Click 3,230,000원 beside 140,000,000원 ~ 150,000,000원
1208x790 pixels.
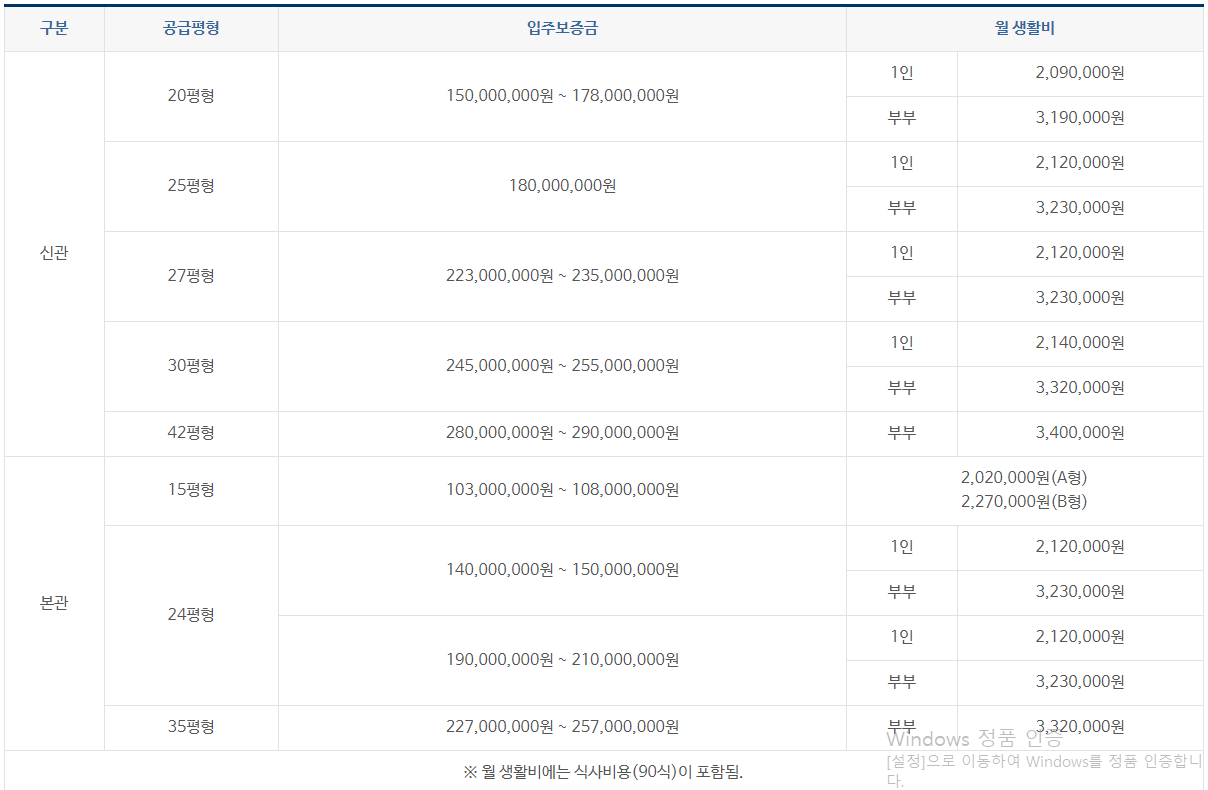(x=1080, y=592)
